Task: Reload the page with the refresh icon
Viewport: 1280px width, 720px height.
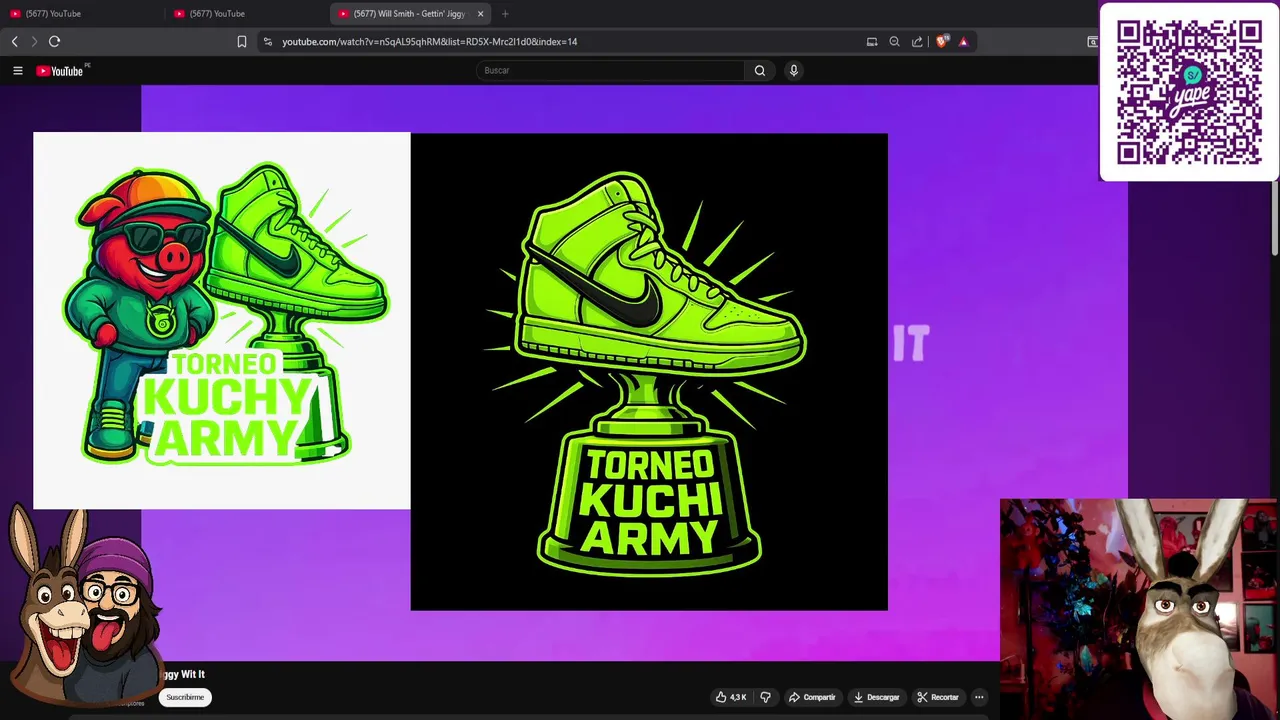Action: coord(54,41)
